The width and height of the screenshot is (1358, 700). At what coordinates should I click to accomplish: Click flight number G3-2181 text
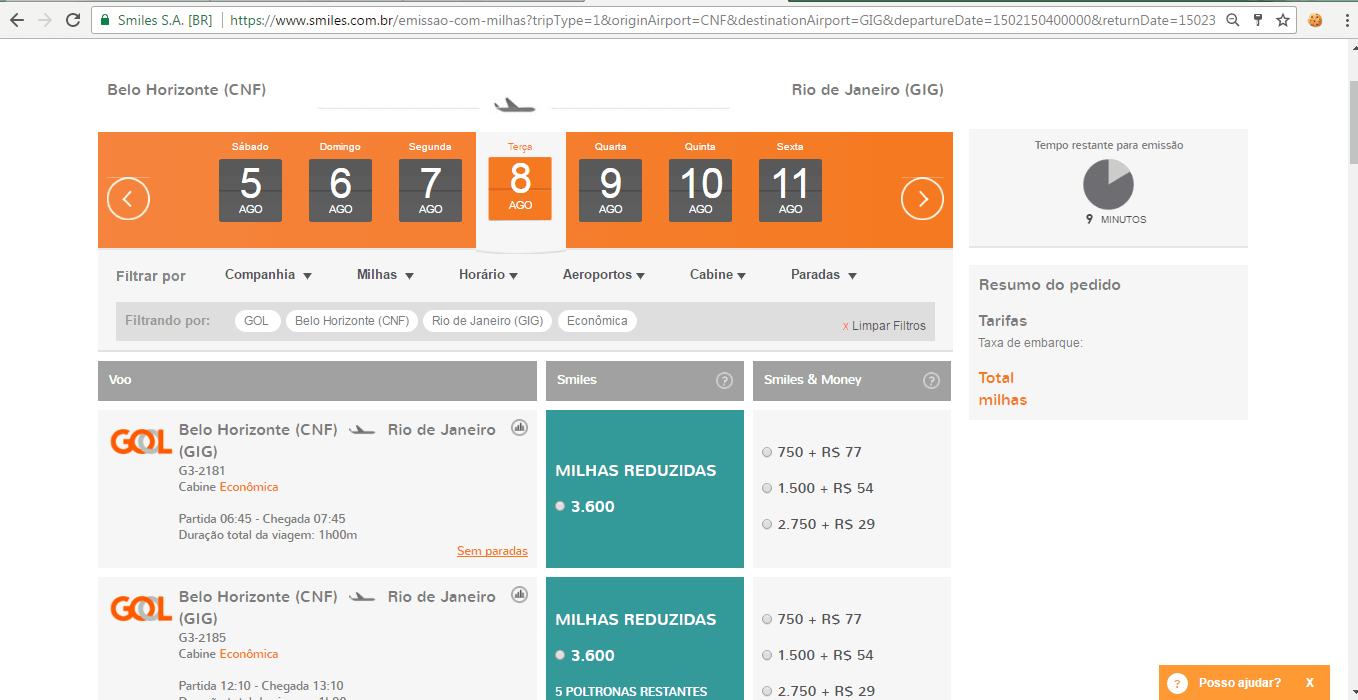pos(202,471)
